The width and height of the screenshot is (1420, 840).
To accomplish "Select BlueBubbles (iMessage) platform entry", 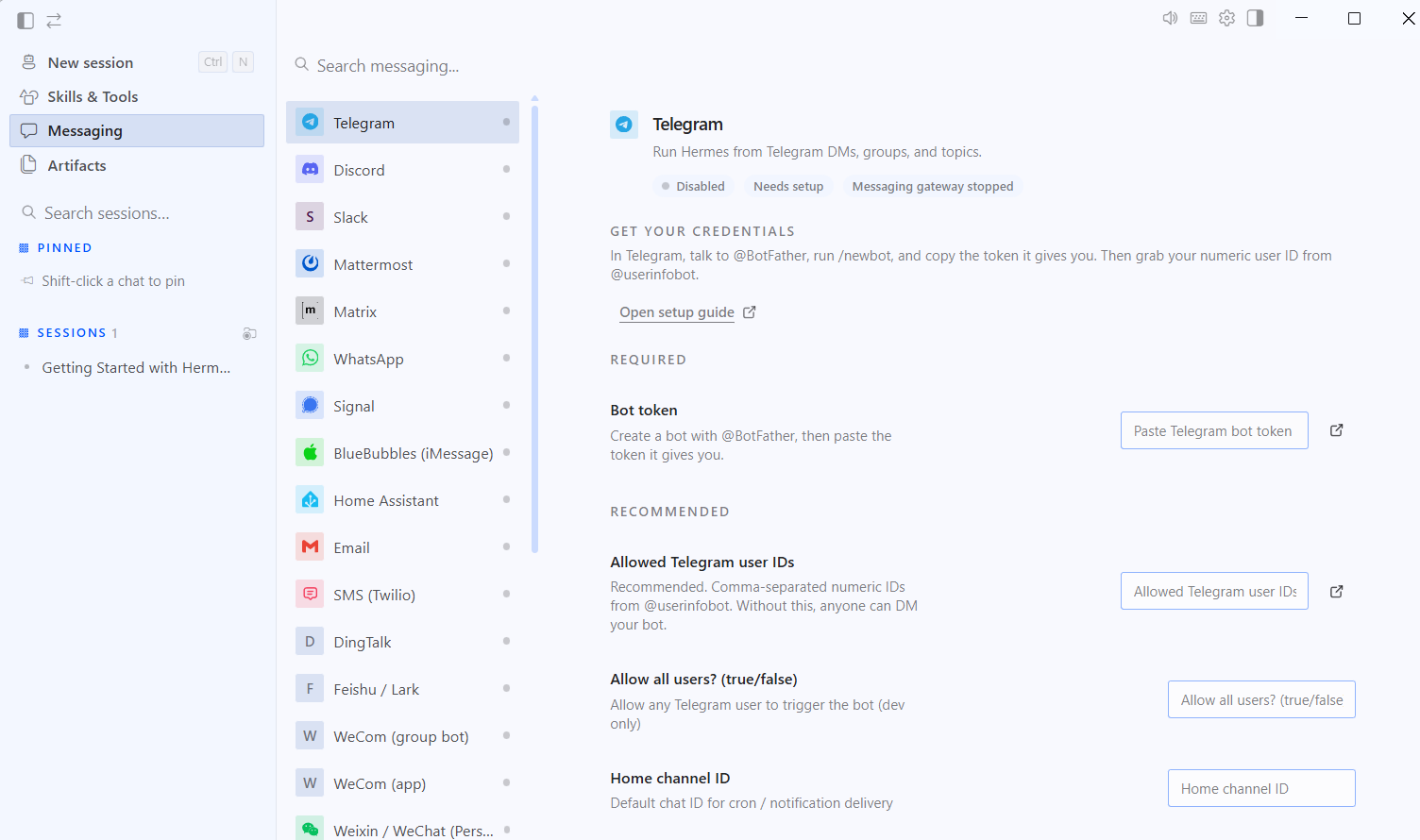I will point(402,453).
